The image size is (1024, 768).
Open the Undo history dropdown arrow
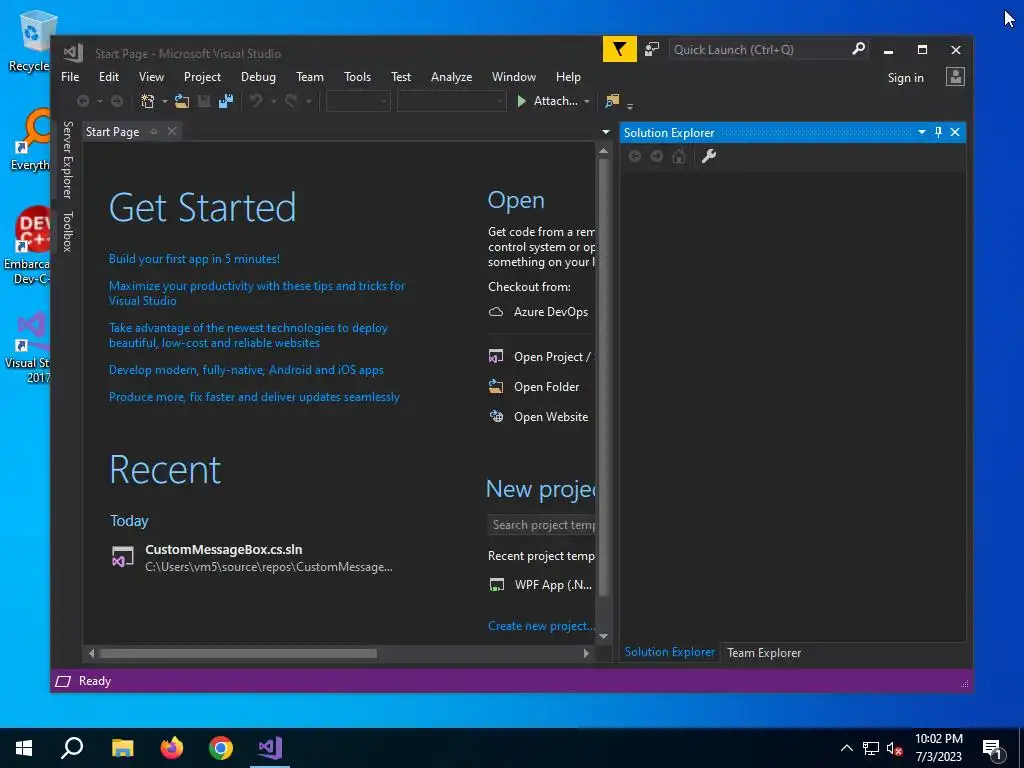273,101
